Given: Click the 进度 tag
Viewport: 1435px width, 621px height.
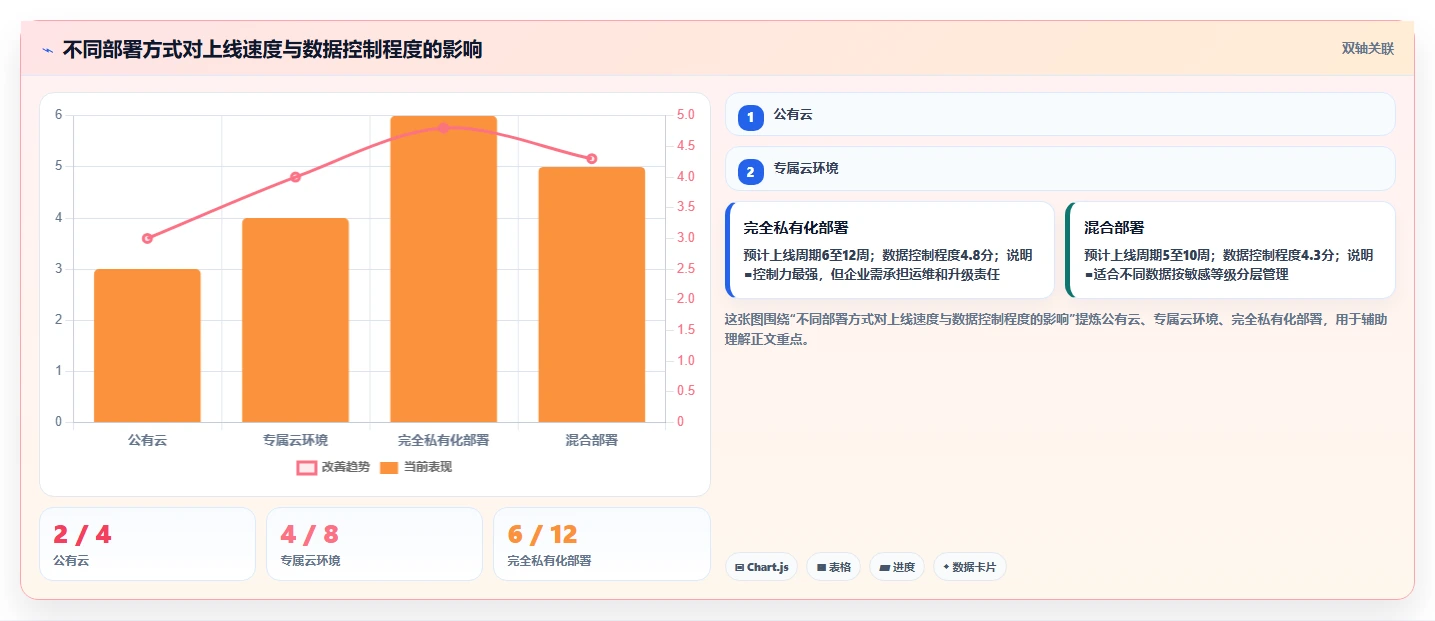Looking at the screenshot, I should 897,567.
